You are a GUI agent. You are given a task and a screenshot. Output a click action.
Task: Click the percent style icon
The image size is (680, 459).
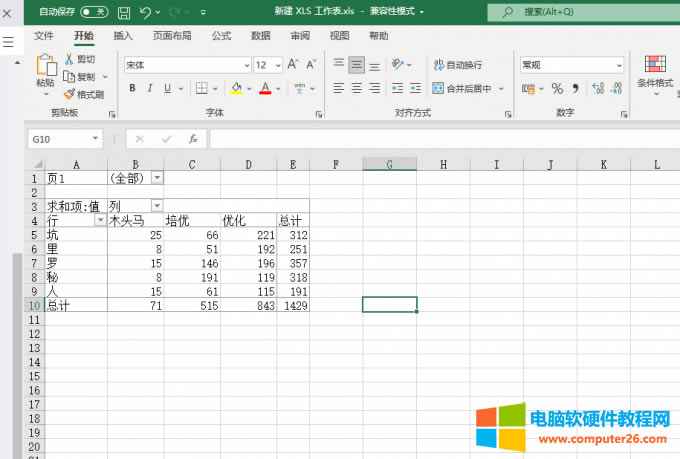(557, 88)
